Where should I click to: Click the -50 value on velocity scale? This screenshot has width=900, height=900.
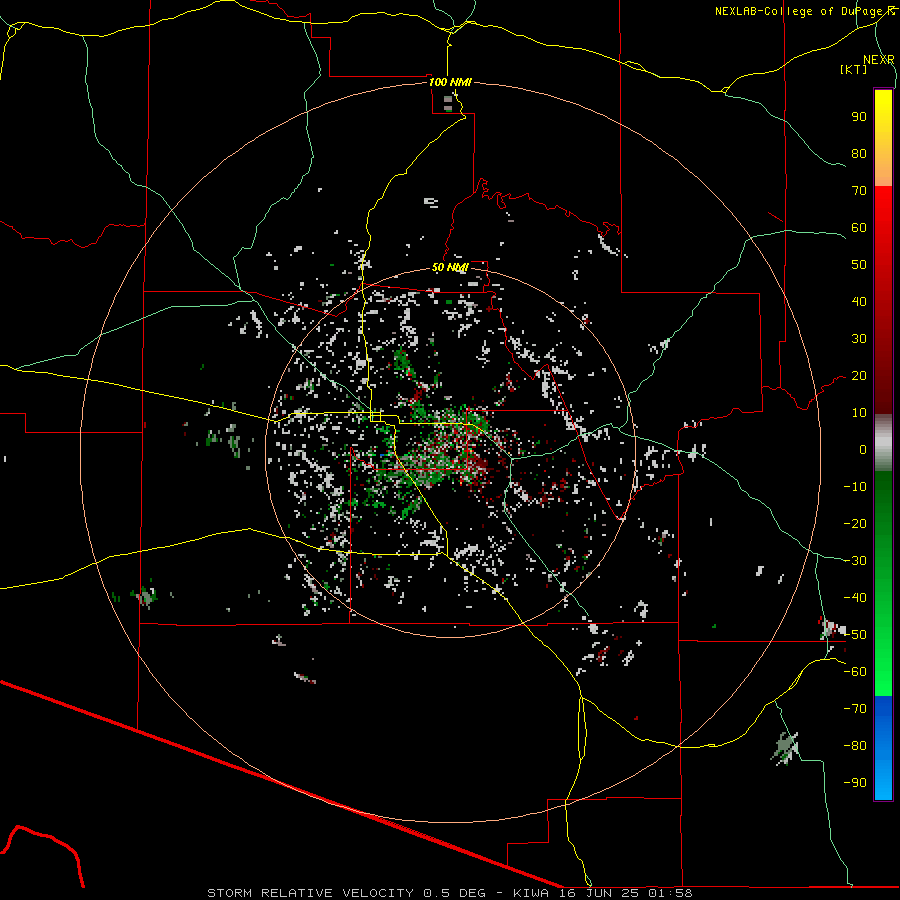tap(855, 635)
